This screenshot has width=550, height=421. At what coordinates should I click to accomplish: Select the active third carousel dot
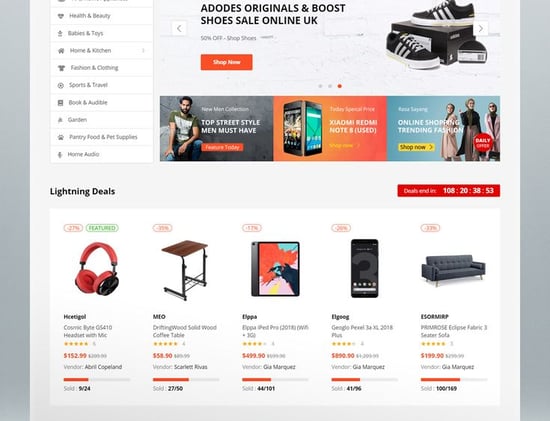coord(340,86)
